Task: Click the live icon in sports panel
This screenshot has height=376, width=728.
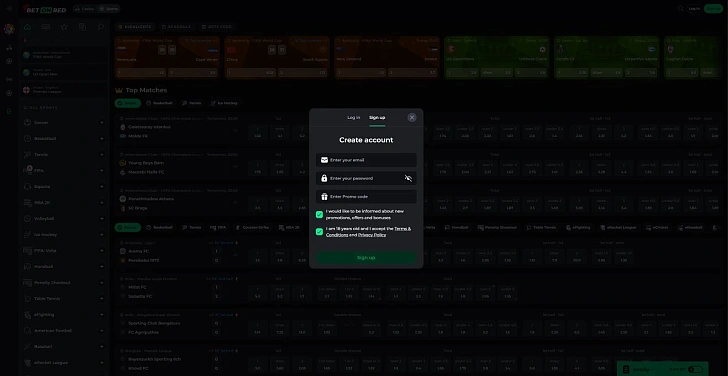Action: [x=46, y=27]
